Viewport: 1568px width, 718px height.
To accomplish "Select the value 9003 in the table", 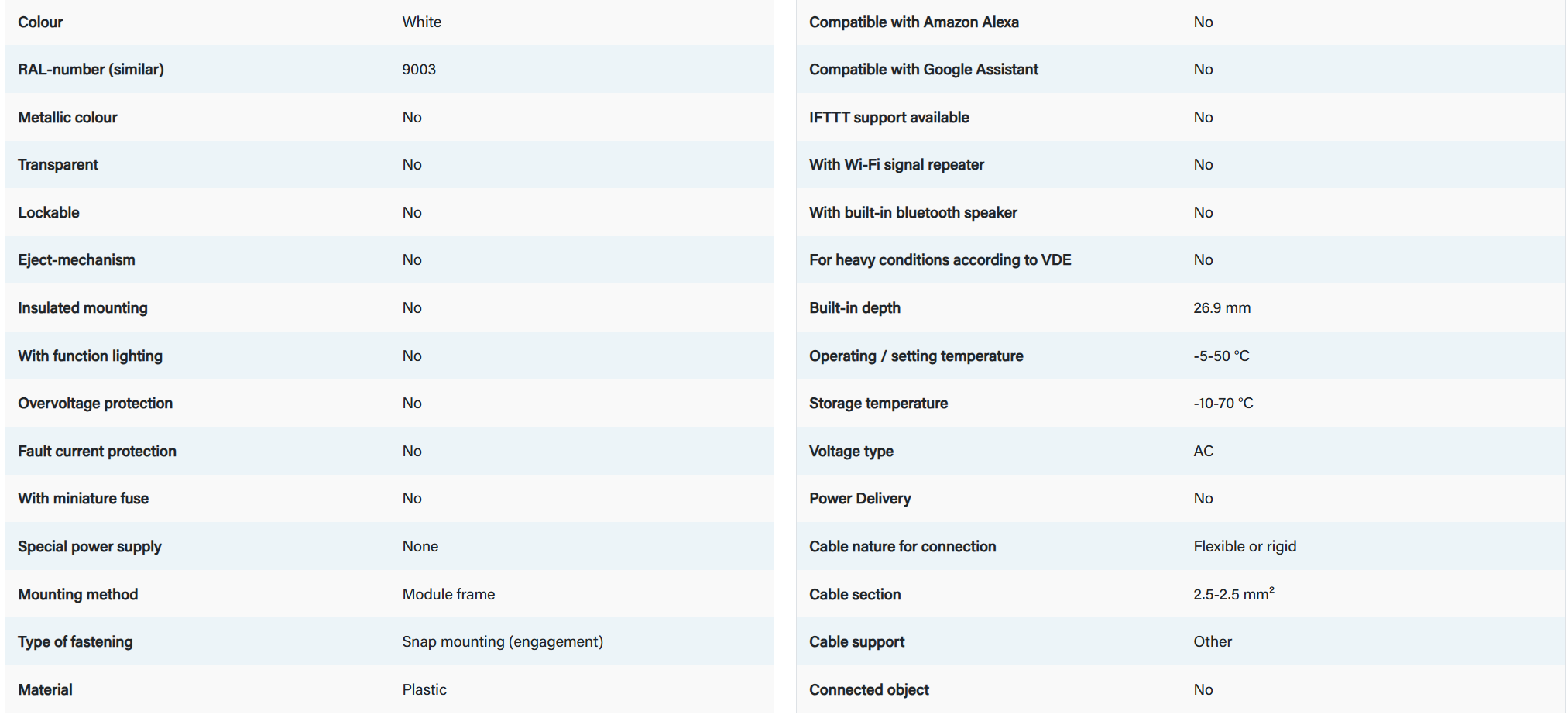I will [x=419, y=70].
